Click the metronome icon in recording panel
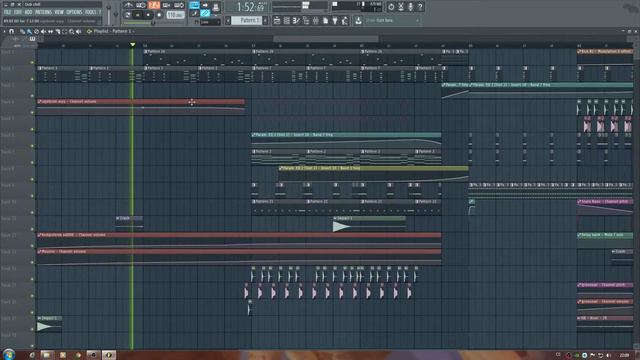 coord(128,5)
